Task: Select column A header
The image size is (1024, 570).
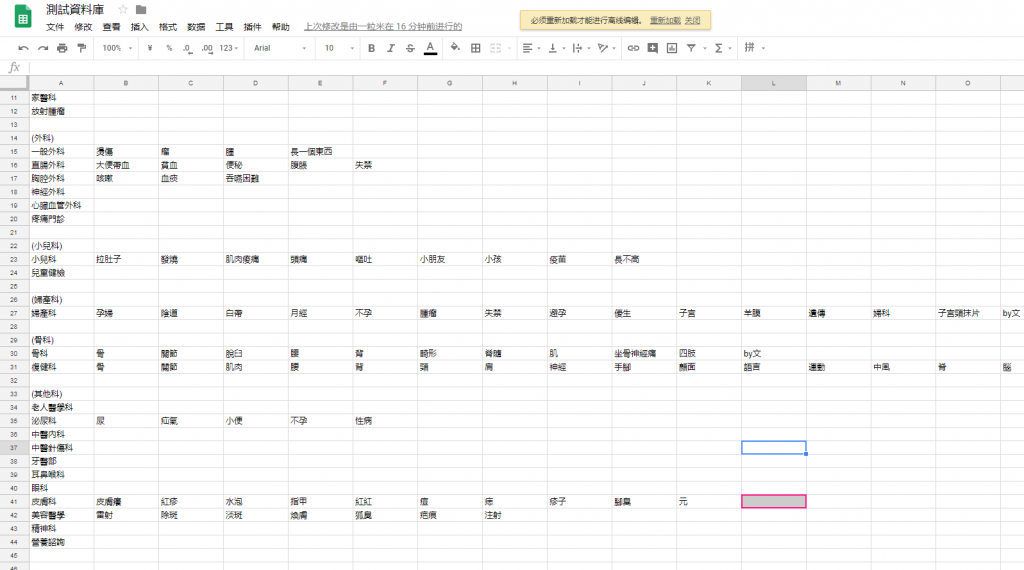Action: coord(61,83)
